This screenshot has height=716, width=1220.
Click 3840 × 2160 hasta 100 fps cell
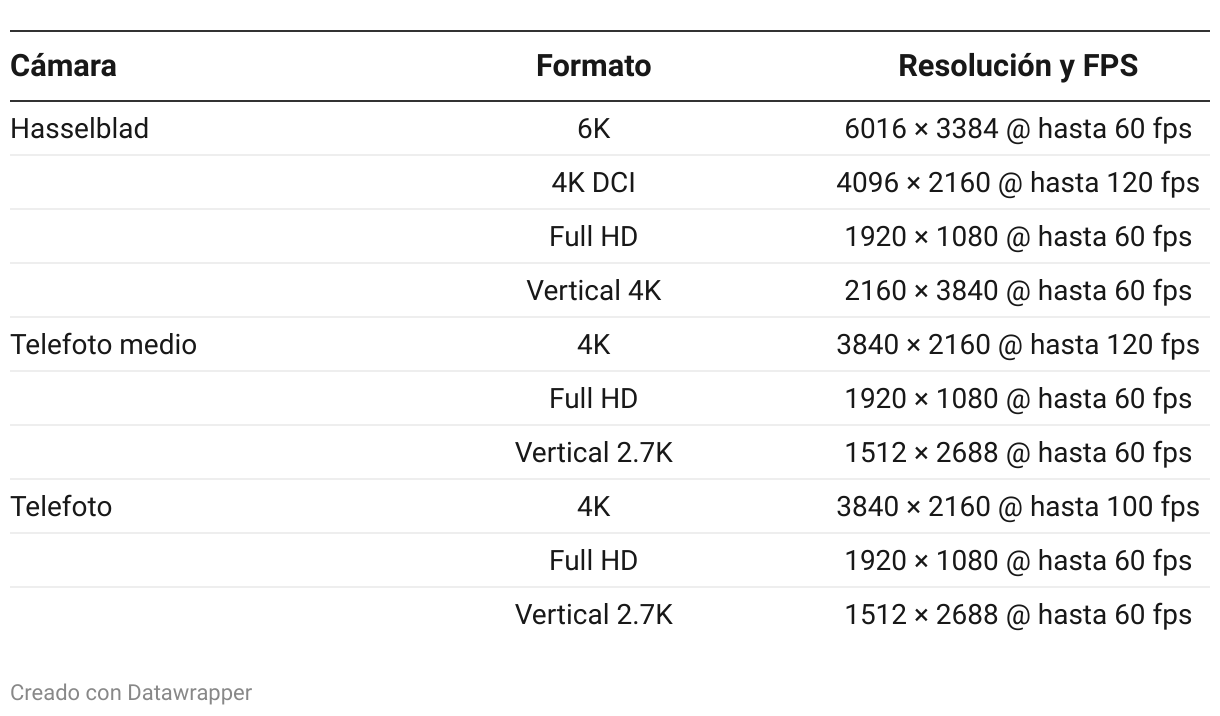[x=1018, y=507]
